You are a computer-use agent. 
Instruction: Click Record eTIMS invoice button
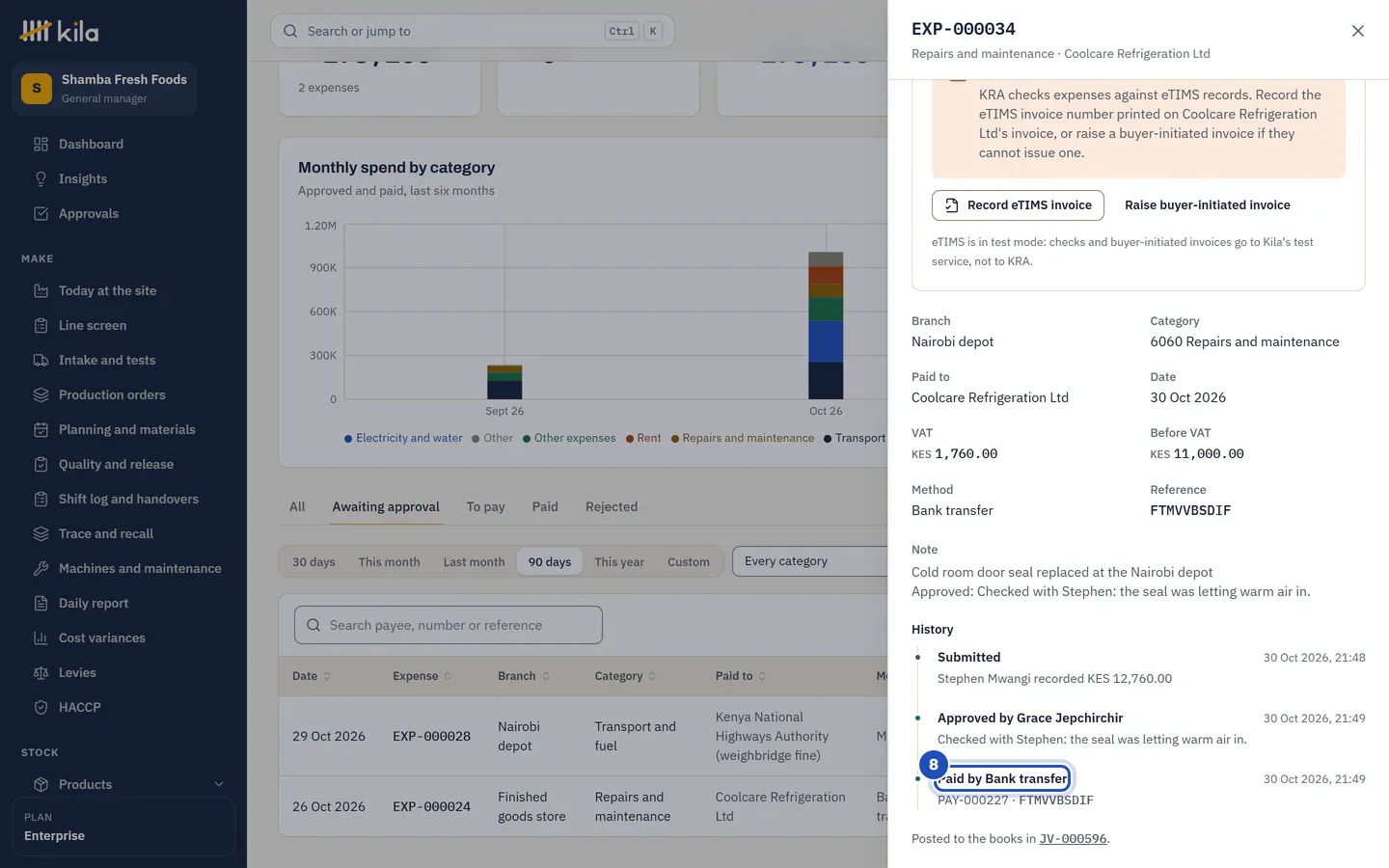tap(1018, 205)
